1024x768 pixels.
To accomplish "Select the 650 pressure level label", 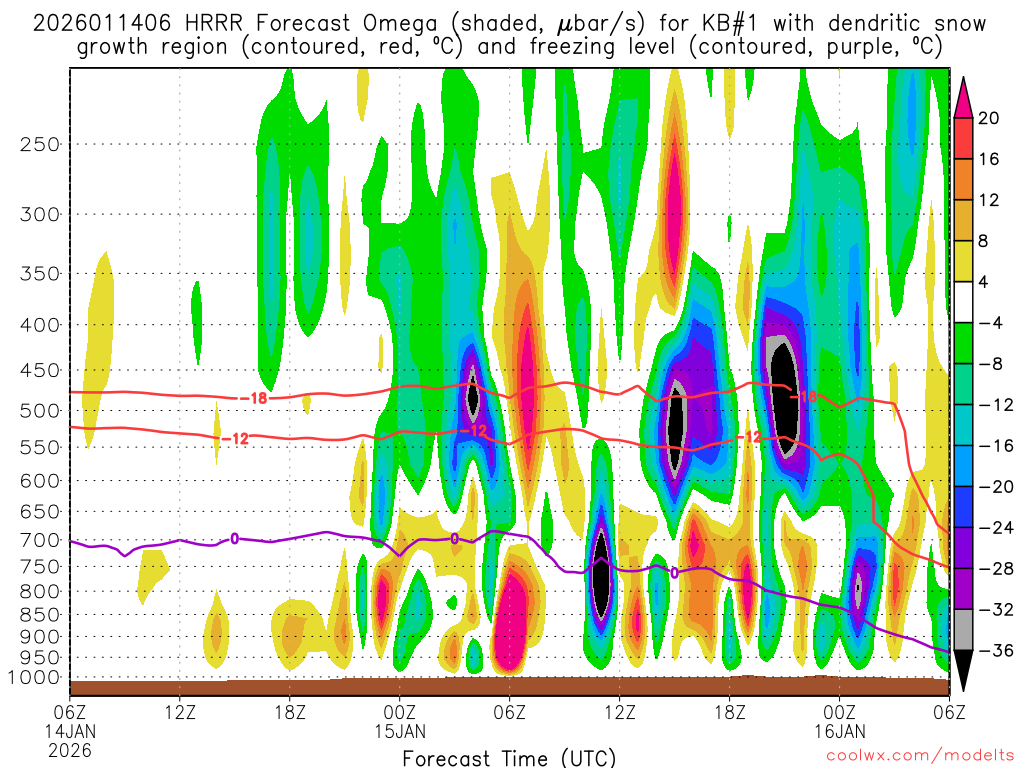I will coord(40,511).
